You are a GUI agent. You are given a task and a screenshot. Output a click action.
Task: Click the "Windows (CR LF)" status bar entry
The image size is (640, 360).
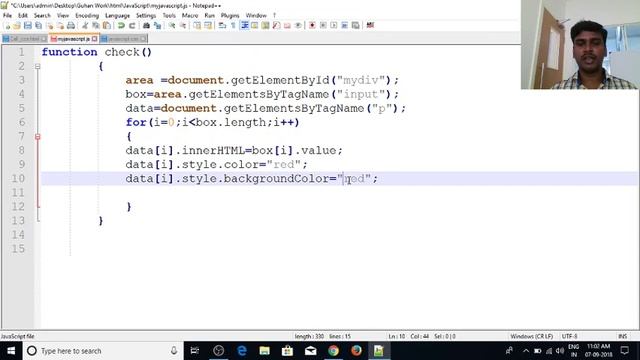(x=531, y=336)
